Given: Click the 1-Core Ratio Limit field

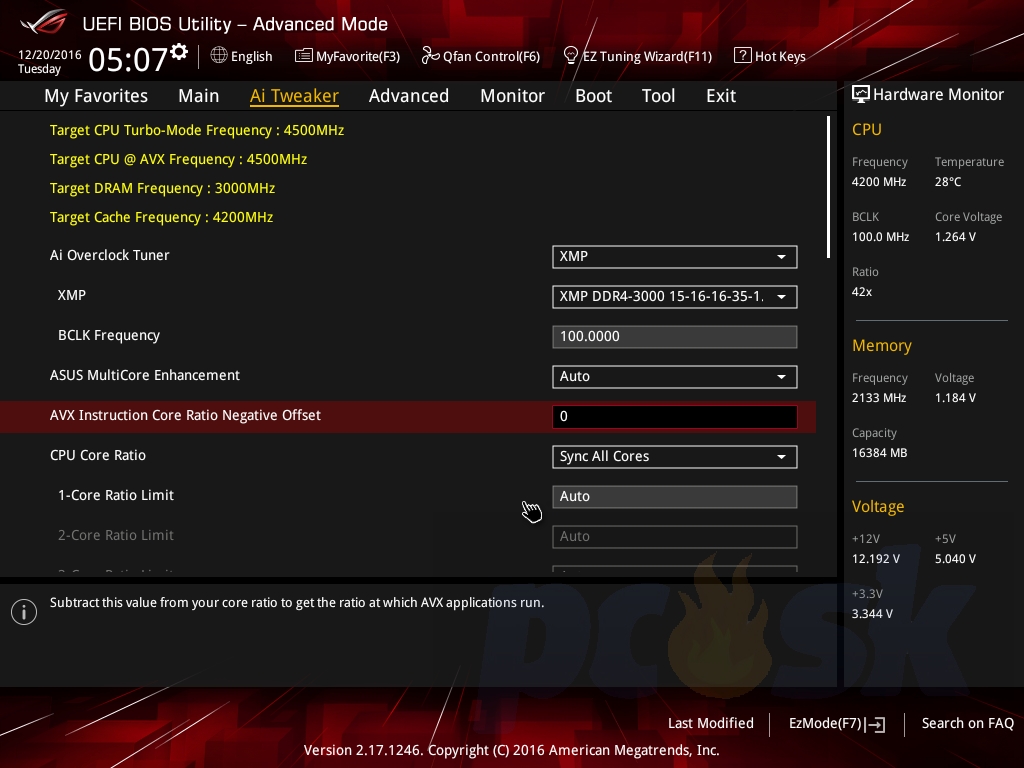Looking at the screenshot, I should click(675, 497).
